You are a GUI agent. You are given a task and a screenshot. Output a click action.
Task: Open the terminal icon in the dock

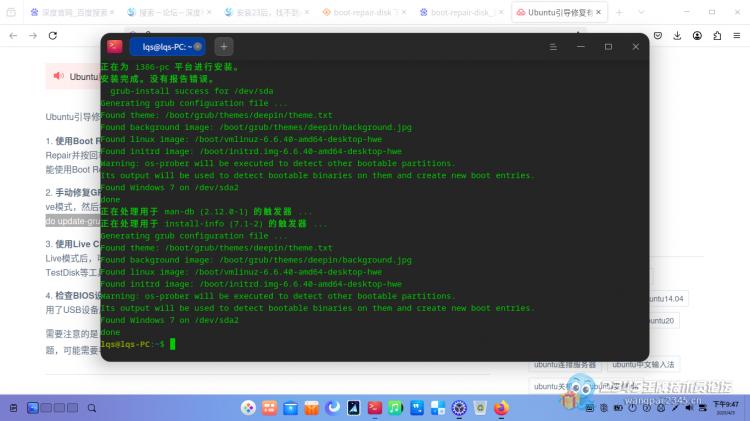tap(375, 408)
